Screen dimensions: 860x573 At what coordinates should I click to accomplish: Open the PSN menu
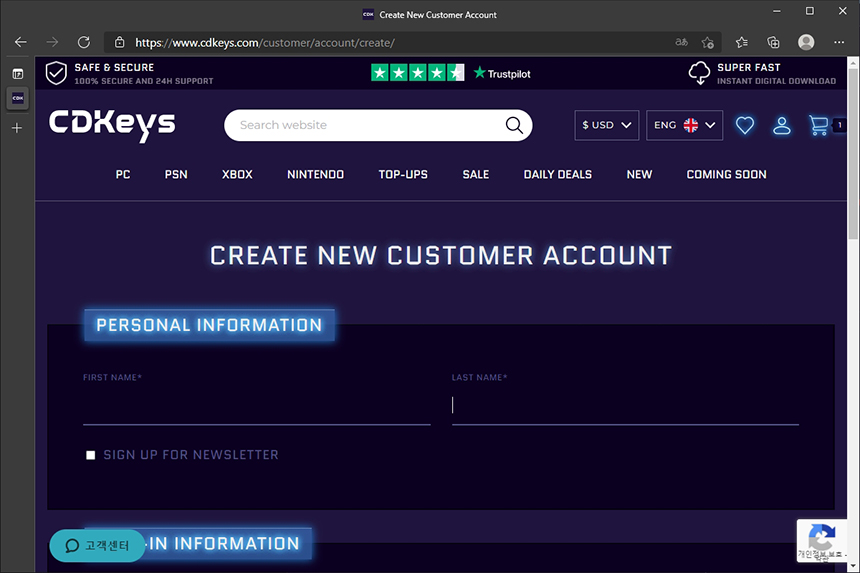click(x=176, y=174)
